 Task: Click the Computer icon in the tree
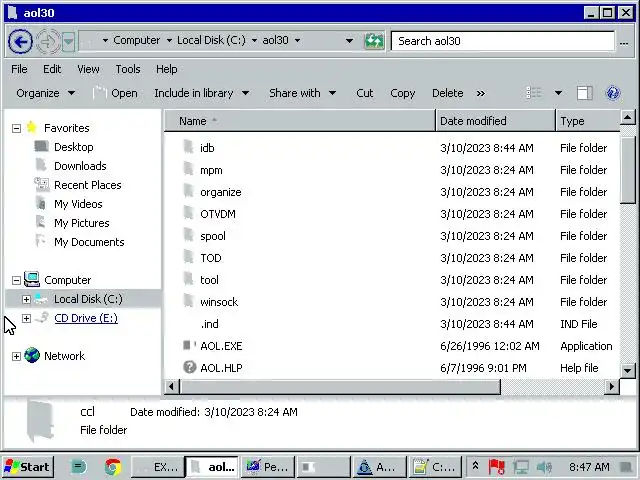pos(32,279)
